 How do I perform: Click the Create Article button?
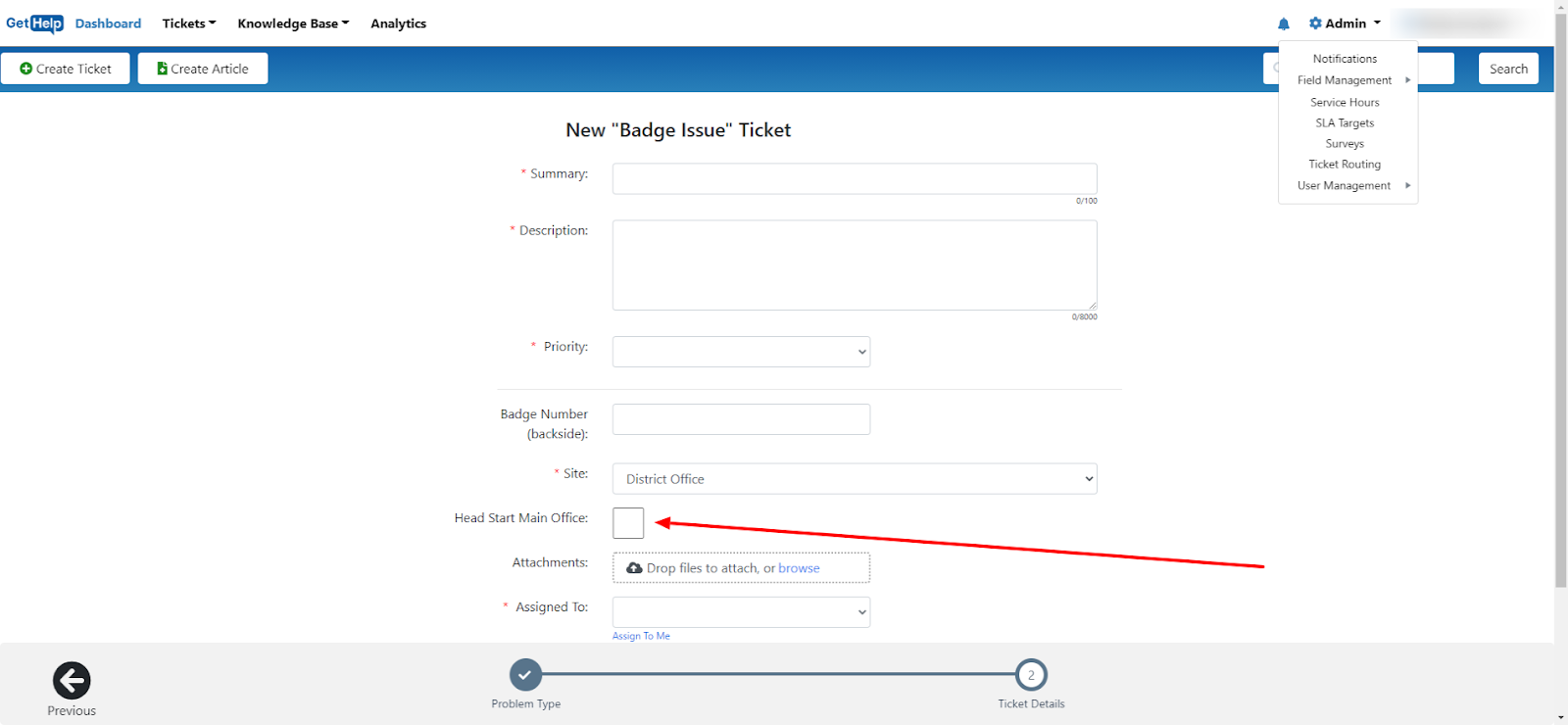tap(203, 69)
